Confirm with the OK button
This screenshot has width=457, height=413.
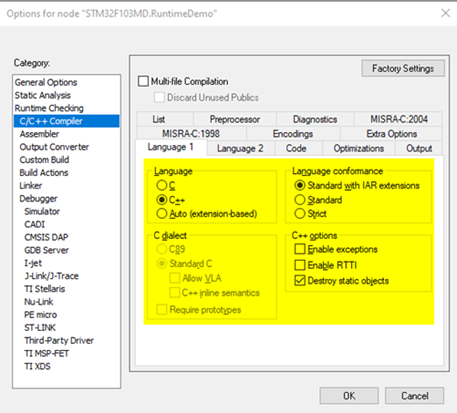point(349,396)
